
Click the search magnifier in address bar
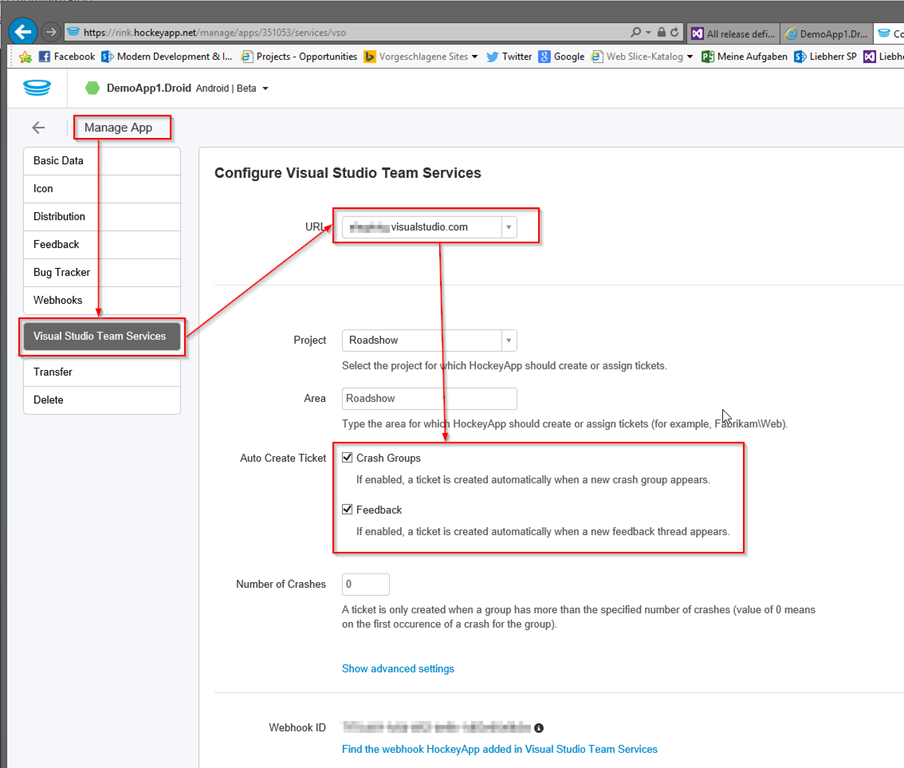(637, 32)
